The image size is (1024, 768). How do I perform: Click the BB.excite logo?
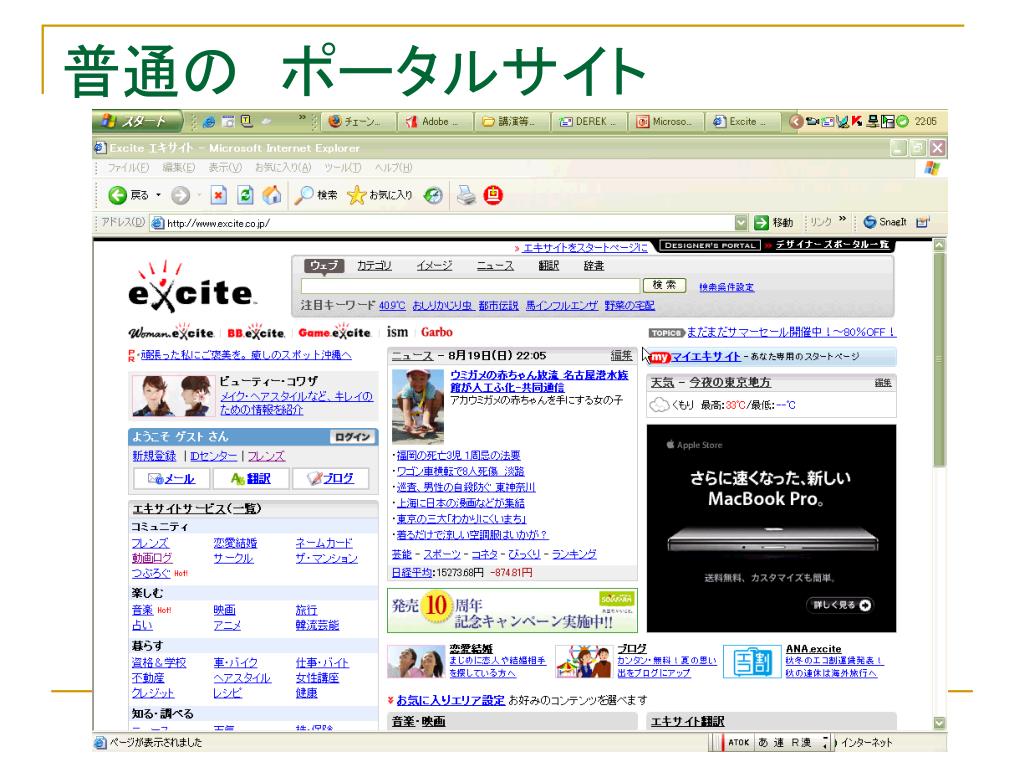tap(255, 332)
